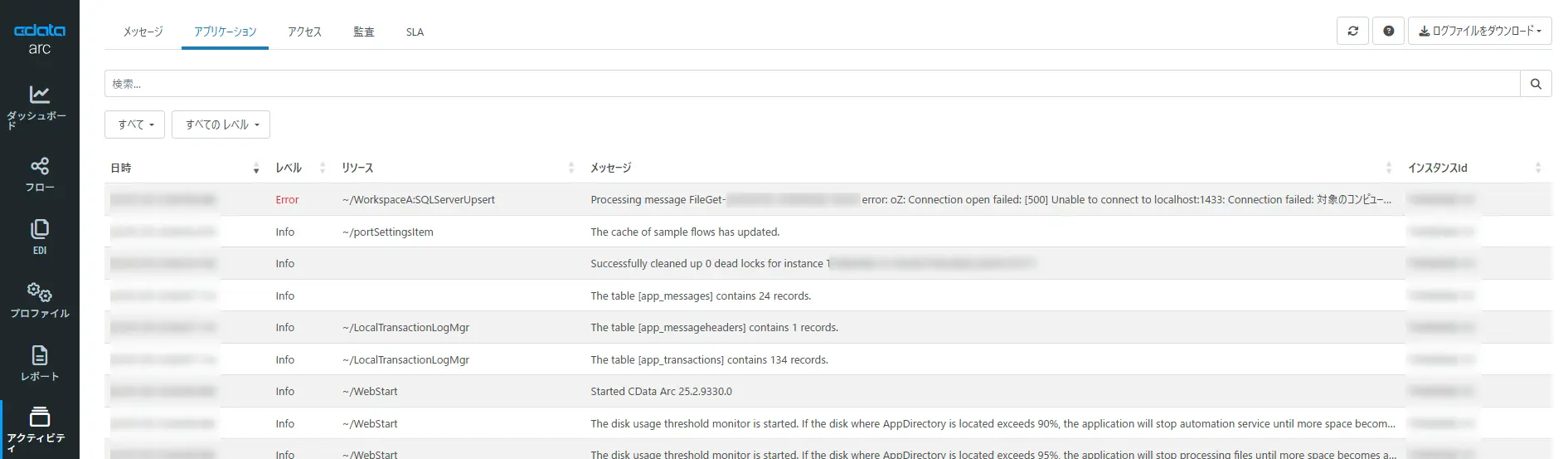Open the EDI sidebar icon
This screenshot has width=1568, height=459.
[39, 229]
